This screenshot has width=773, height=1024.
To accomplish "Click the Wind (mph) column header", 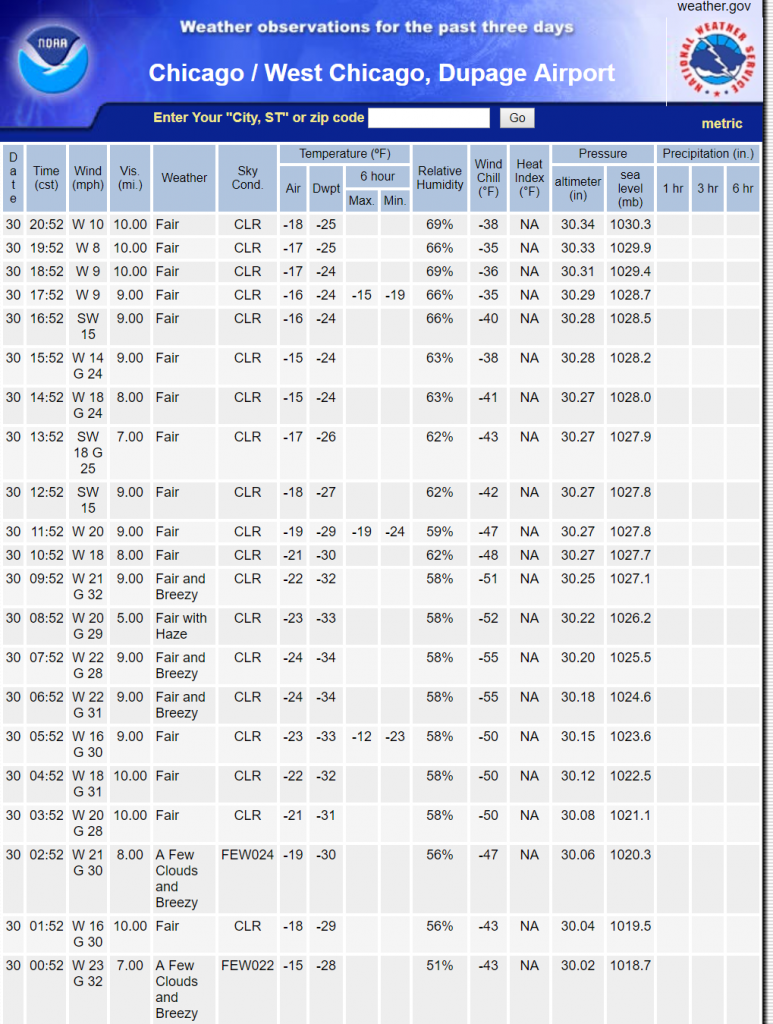I will [x=87, y=178].
